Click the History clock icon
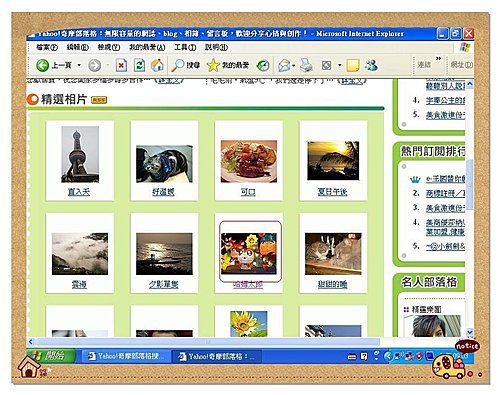This screenshot has height=395, width=500. pos(263,65)
